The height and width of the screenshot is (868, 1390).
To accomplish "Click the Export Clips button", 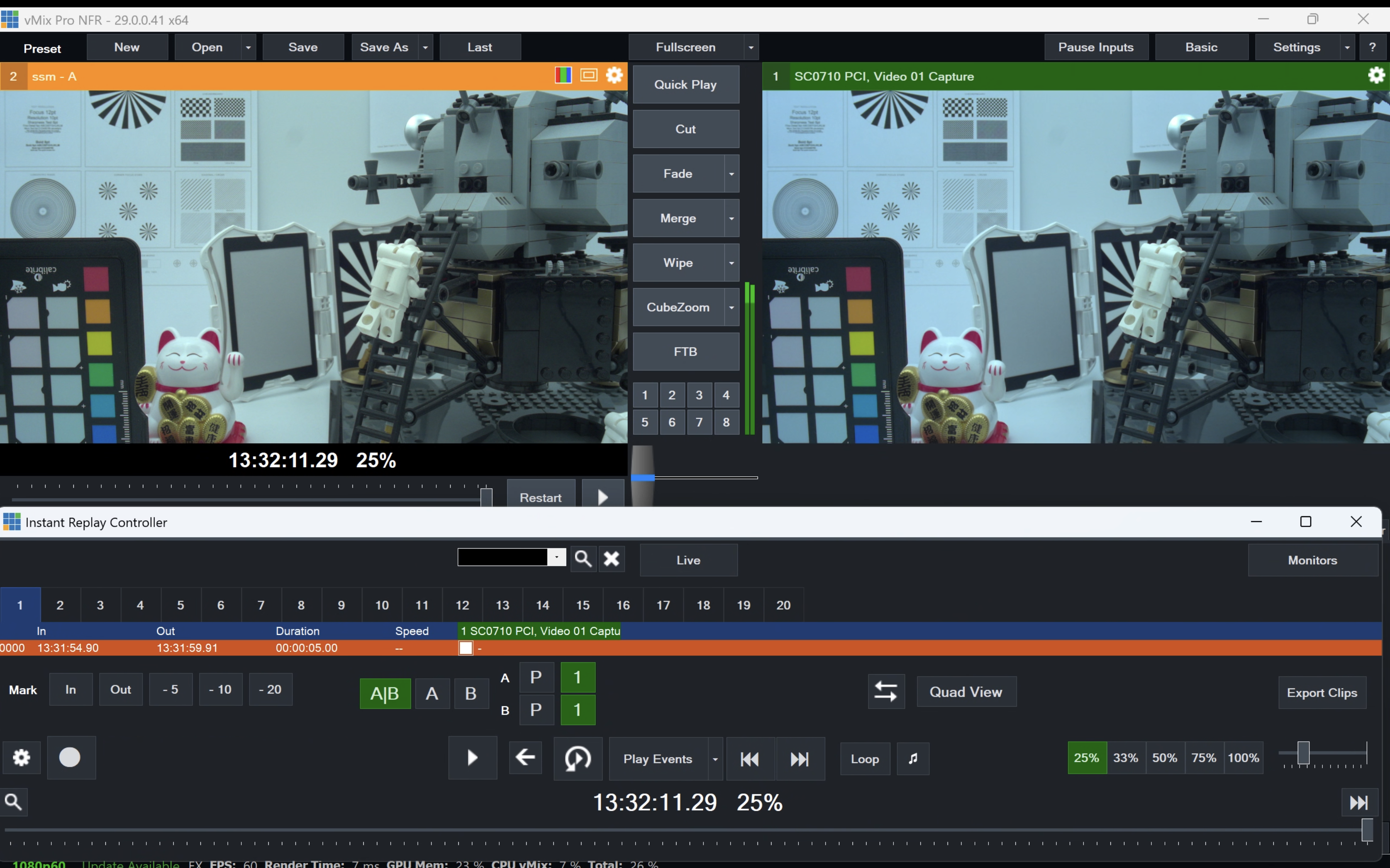I will tap(1322, 692).
